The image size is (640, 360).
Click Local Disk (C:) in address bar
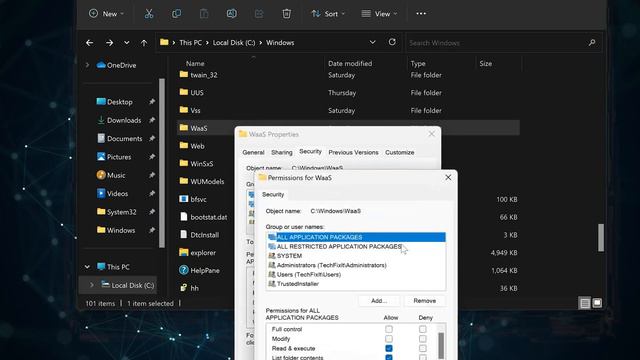(x=234, y=42)
